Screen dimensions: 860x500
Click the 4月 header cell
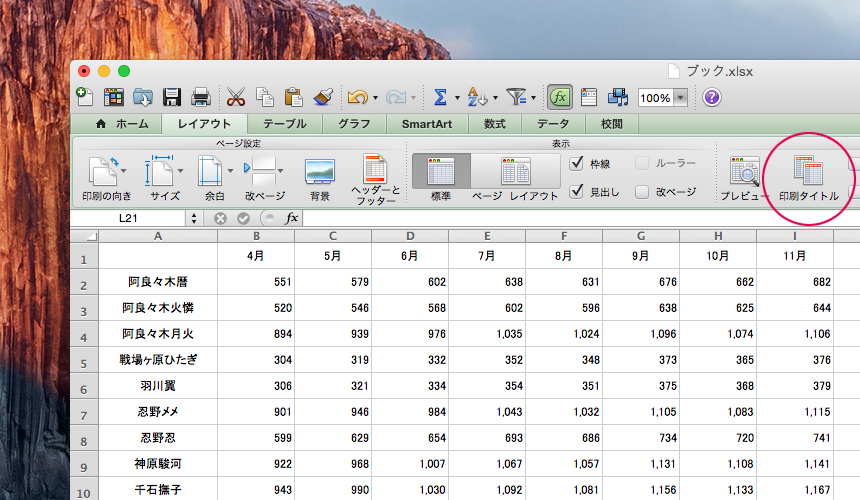256,255
